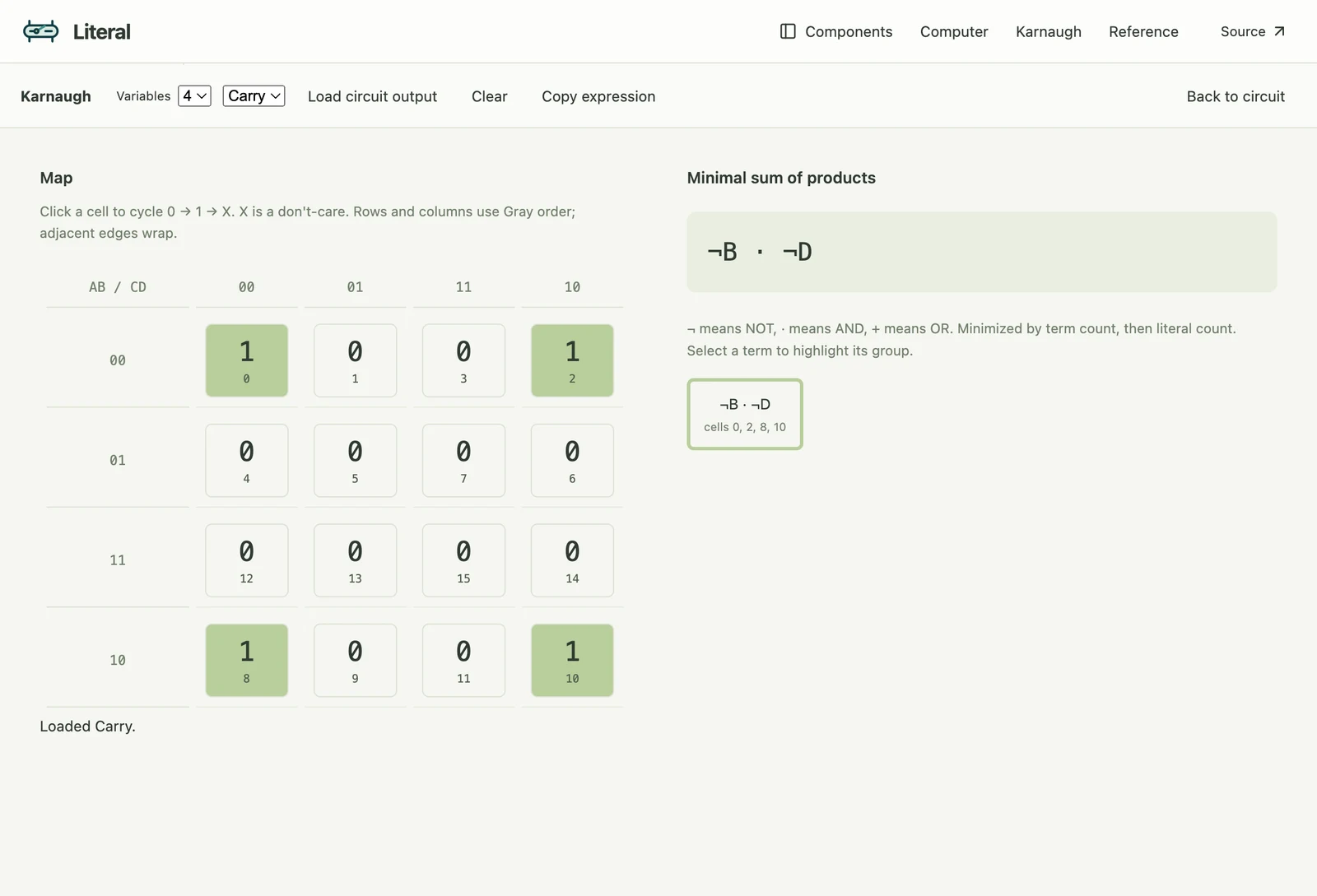
Task: Click the 'Minimal sum of products' heading
Action: (x=781, y=178)
